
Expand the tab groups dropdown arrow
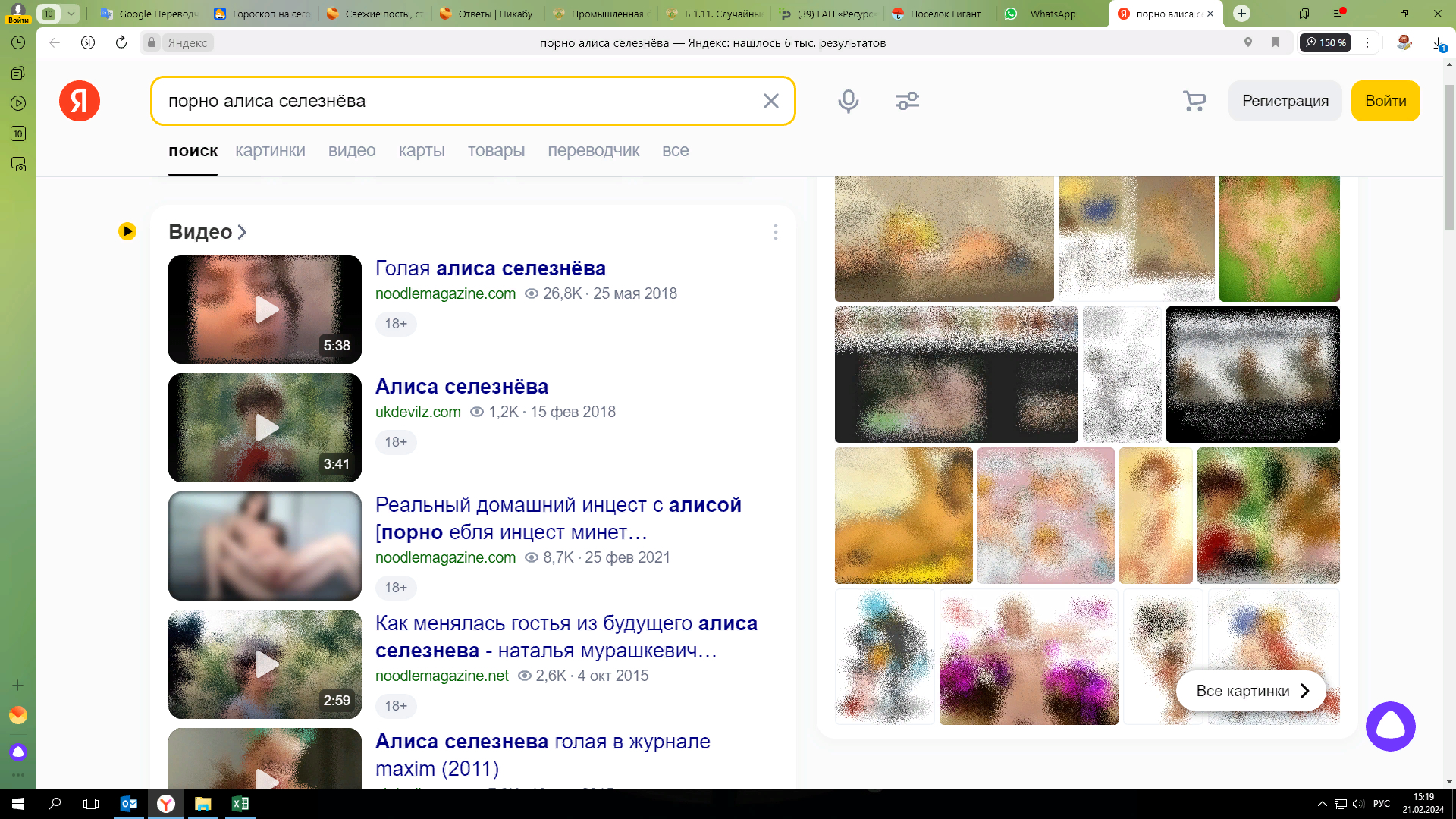click(x=71, y=14)
